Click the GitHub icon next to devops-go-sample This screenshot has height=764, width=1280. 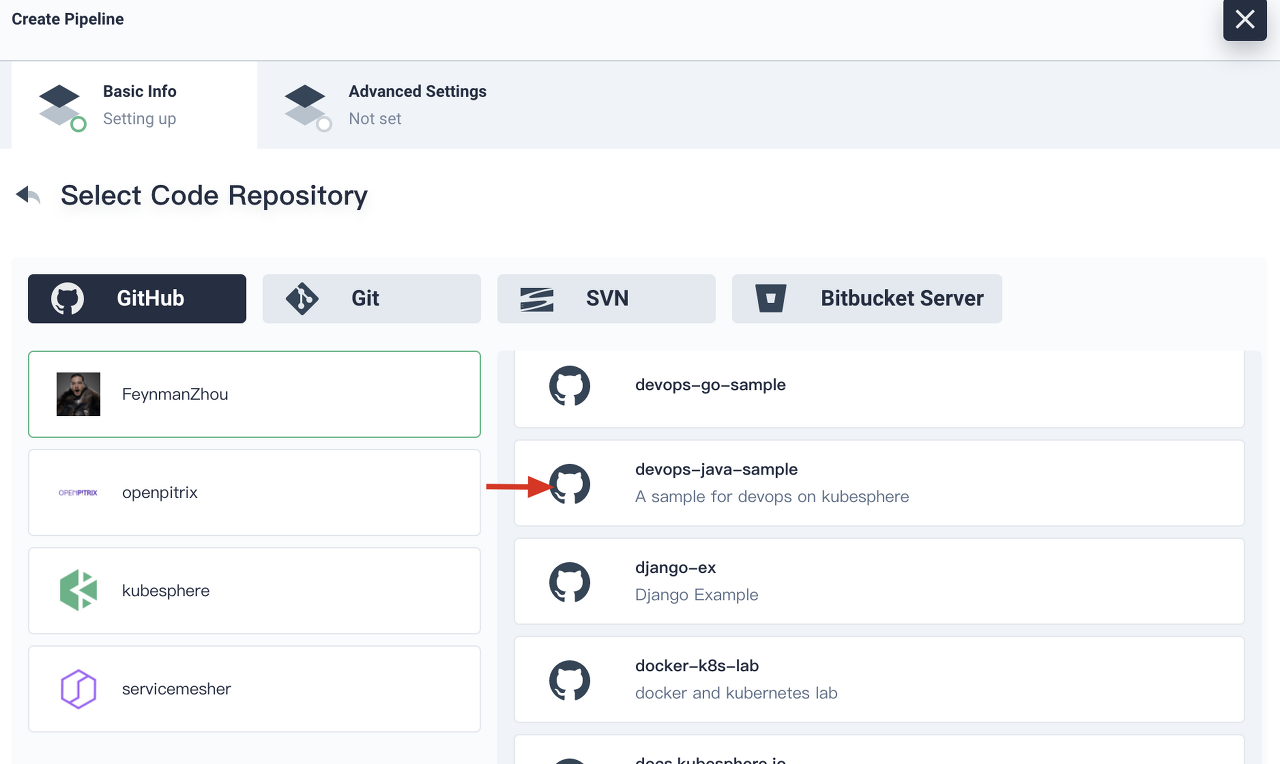pyautogui.click(x=570, y=385)
